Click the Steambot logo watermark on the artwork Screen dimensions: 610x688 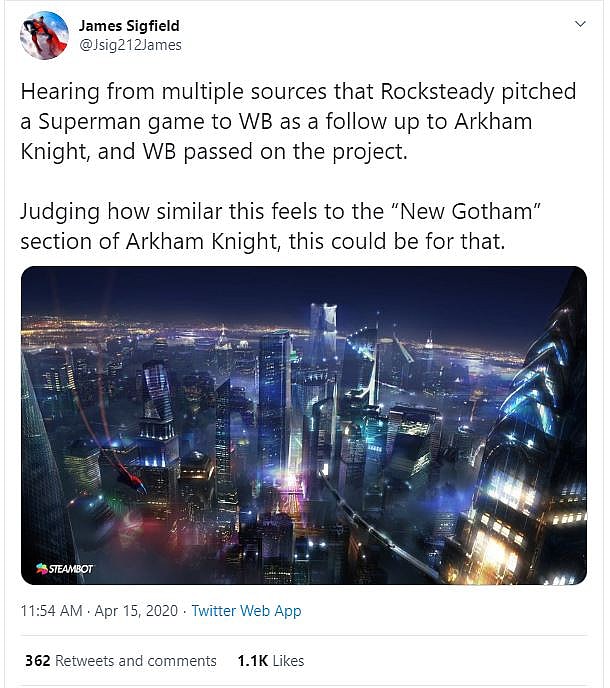tap(64, 569)
